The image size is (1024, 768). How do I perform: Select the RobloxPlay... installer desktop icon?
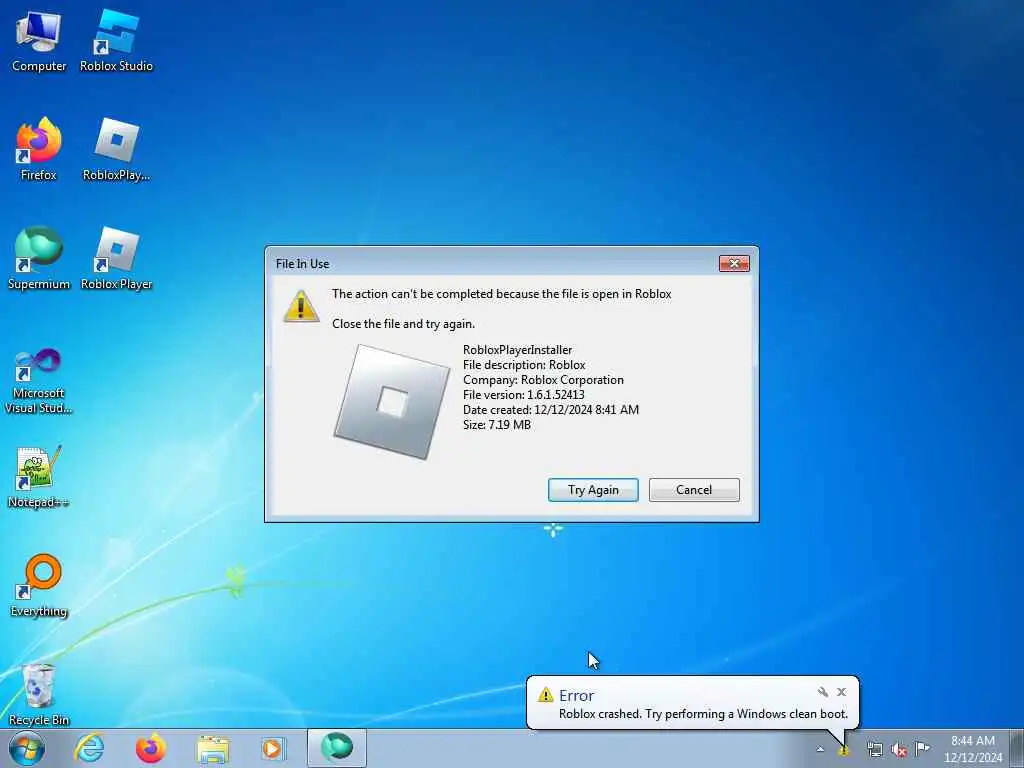(x=116, y=150)
